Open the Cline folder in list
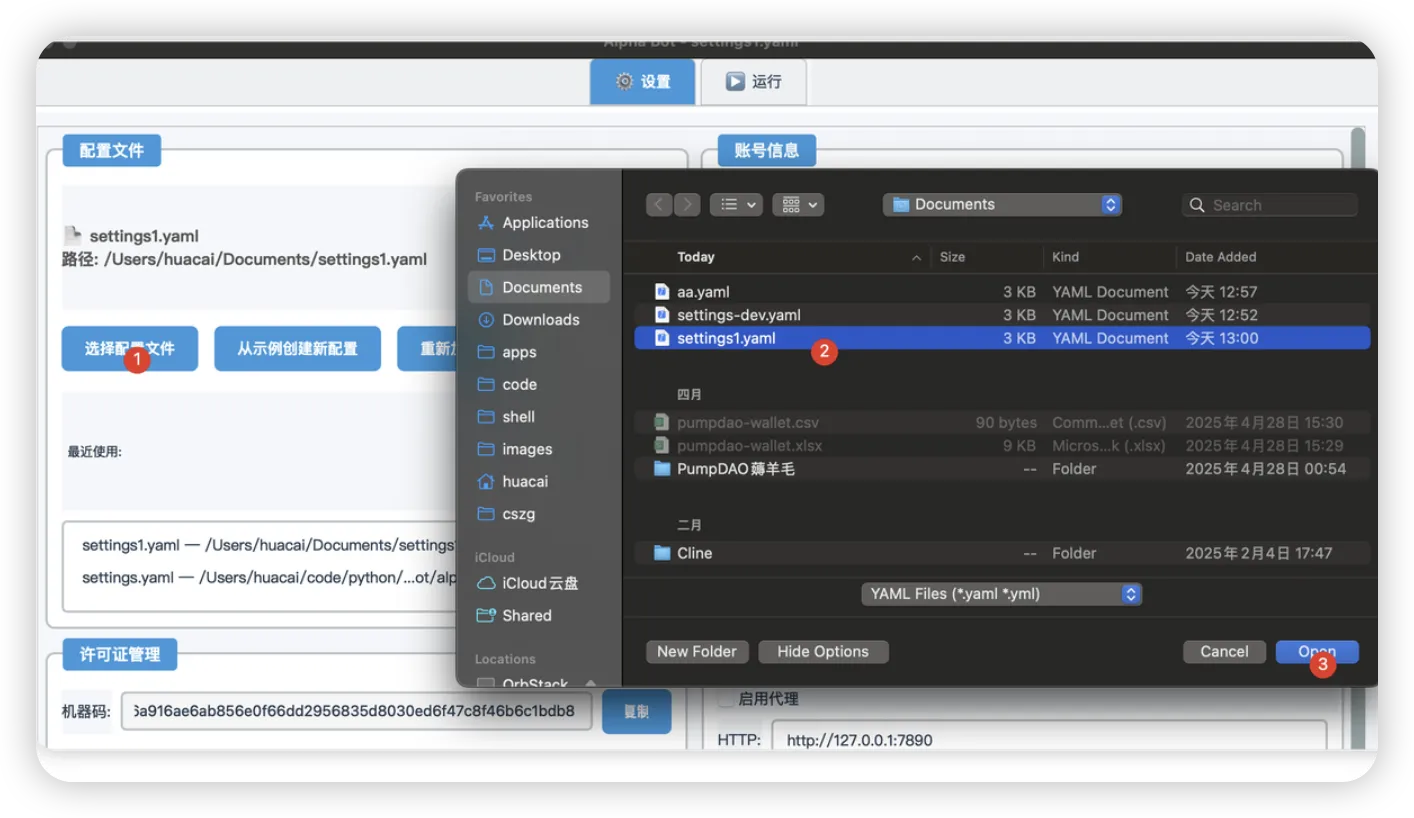1414x818 pixels. click(694, 553)
